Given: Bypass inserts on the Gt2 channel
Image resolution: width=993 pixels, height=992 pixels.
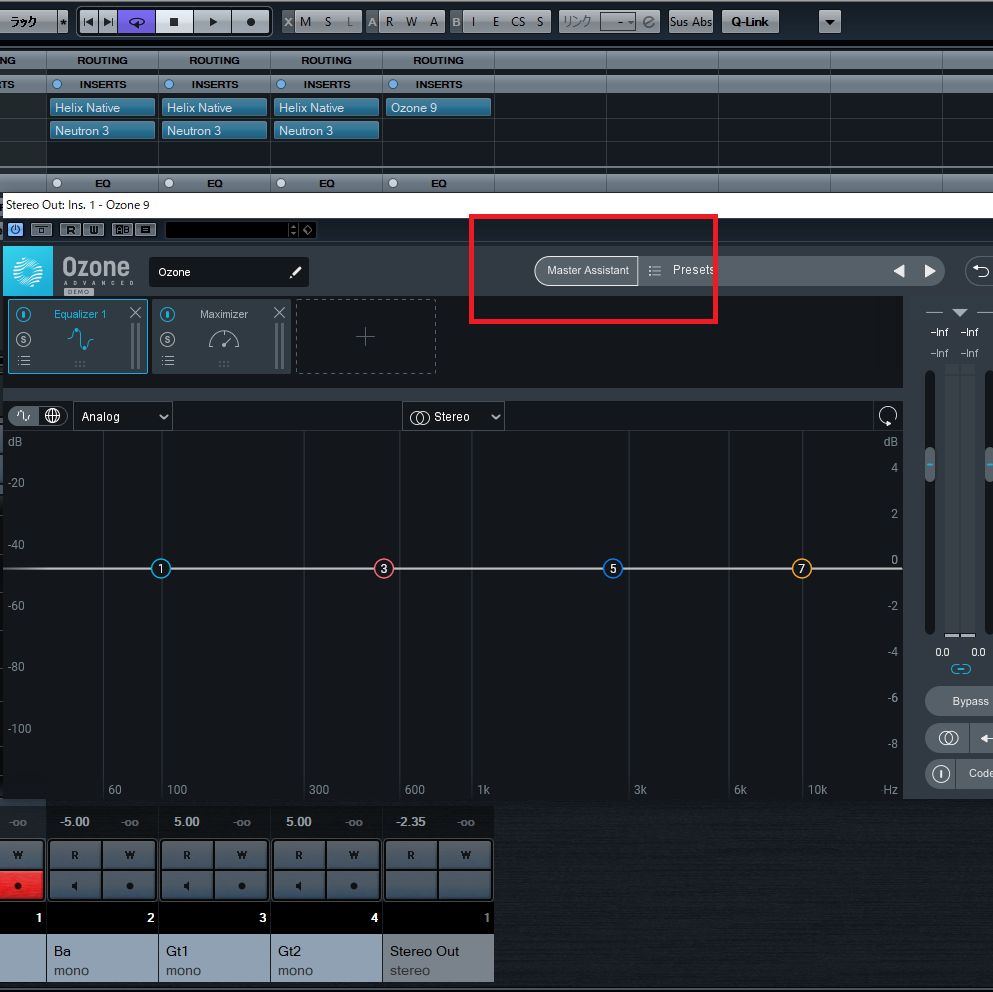Looking at the screenshot, I should (281, 84).
